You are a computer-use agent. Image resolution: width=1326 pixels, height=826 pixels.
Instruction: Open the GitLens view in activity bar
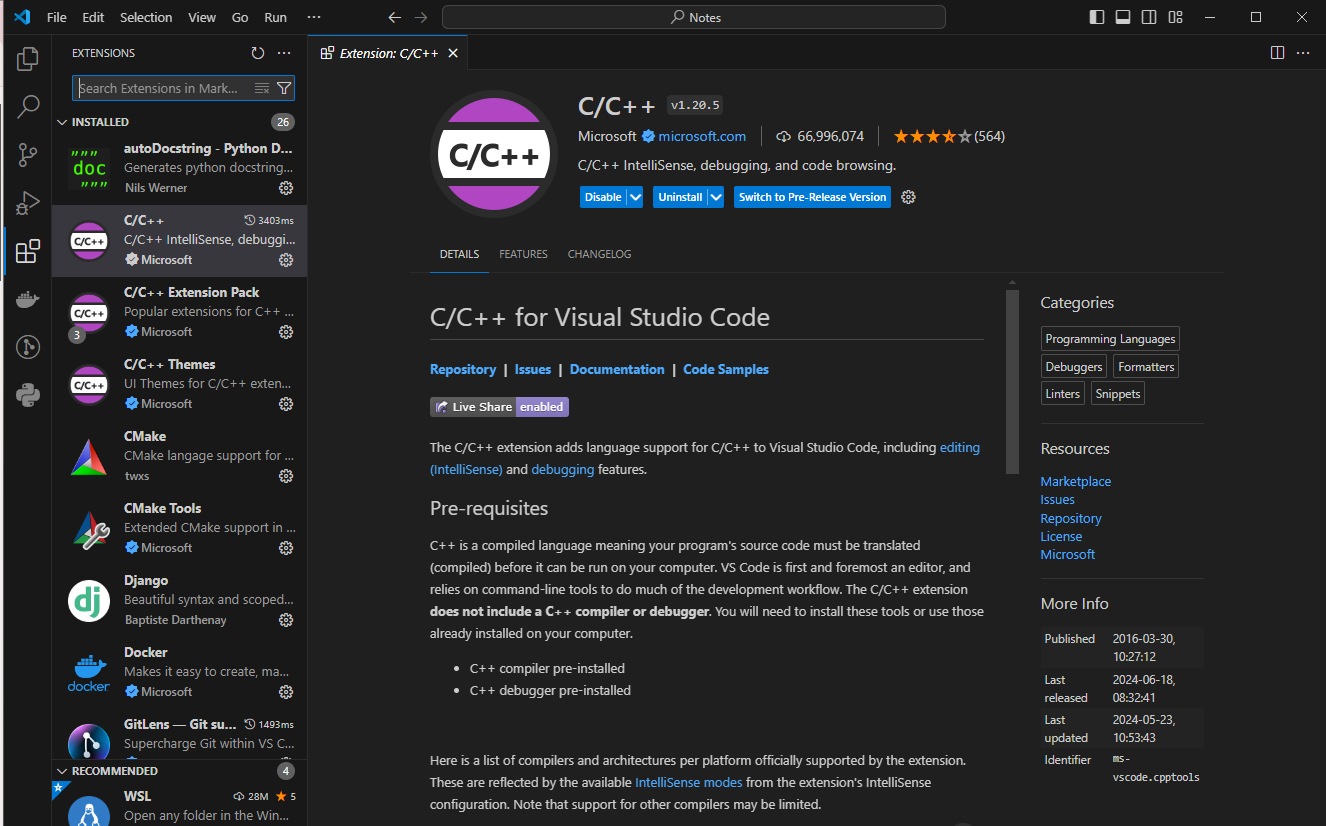click(x=28, y=347)
